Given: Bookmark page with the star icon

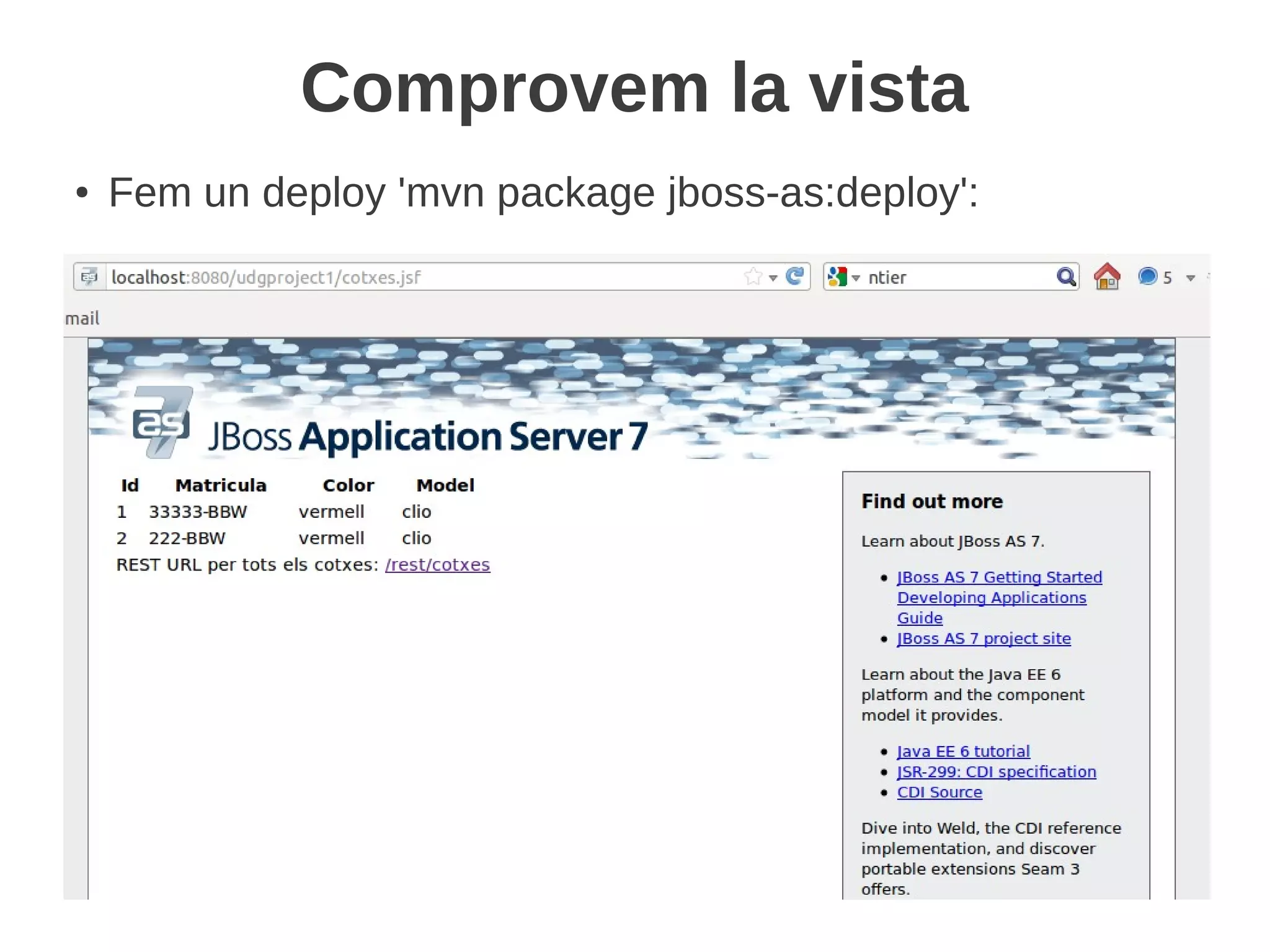Looking at the screenshot, I should click(753, 276).
